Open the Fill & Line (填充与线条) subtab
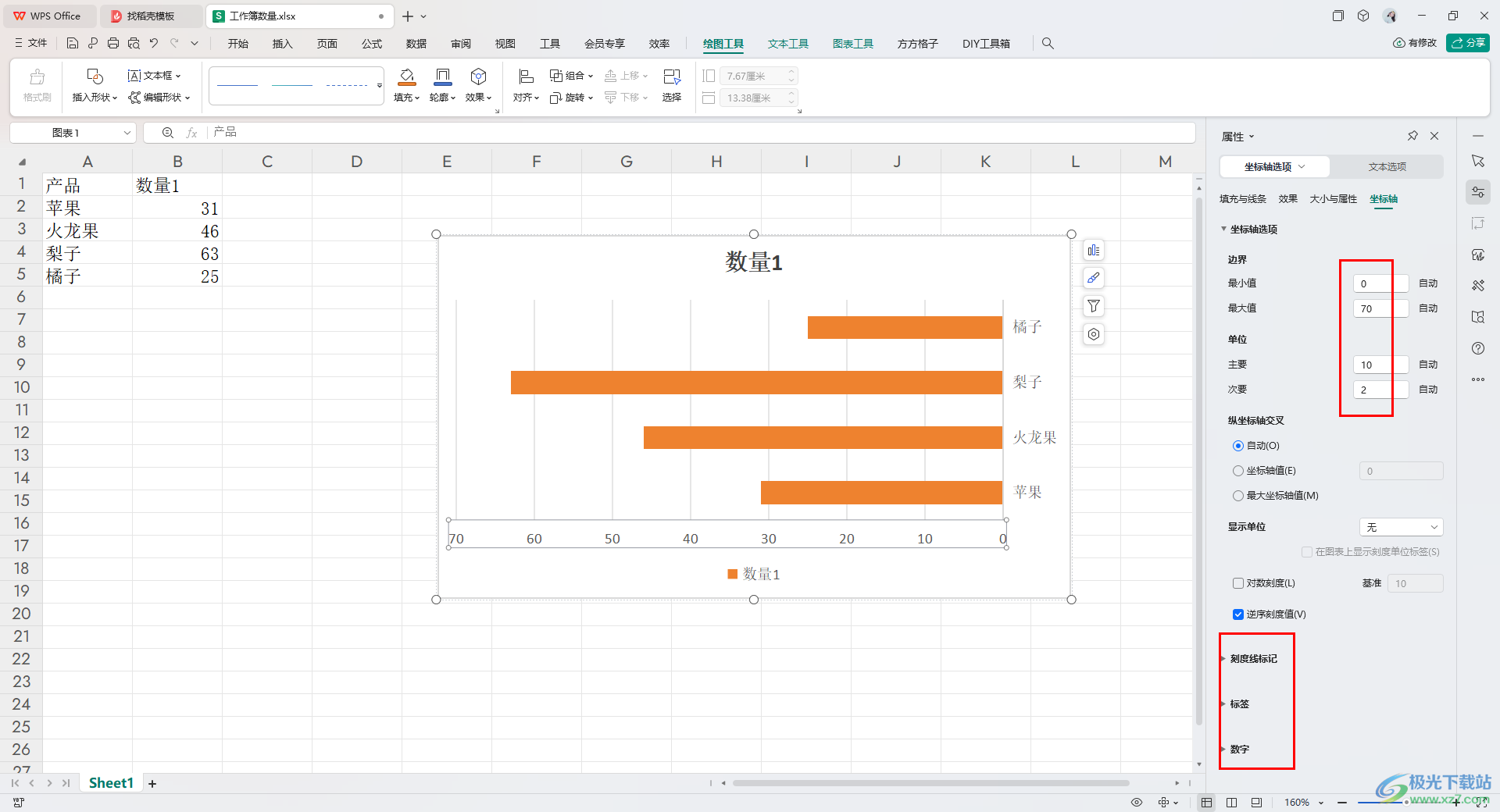The height and width of the screenshot is (812, 1500). click(x=1242, y=199)
